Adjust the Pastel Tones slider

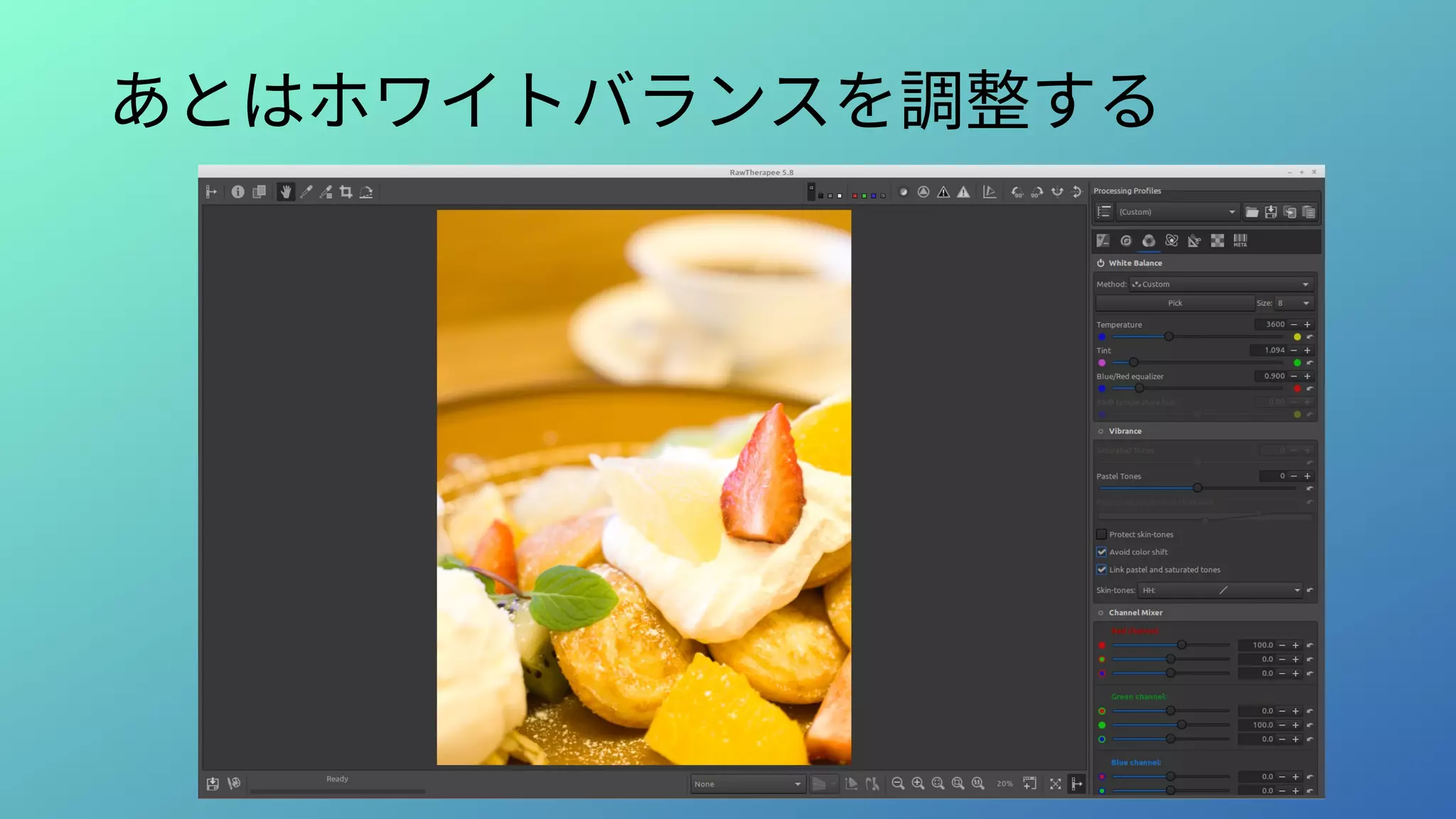coord(1198,488)
